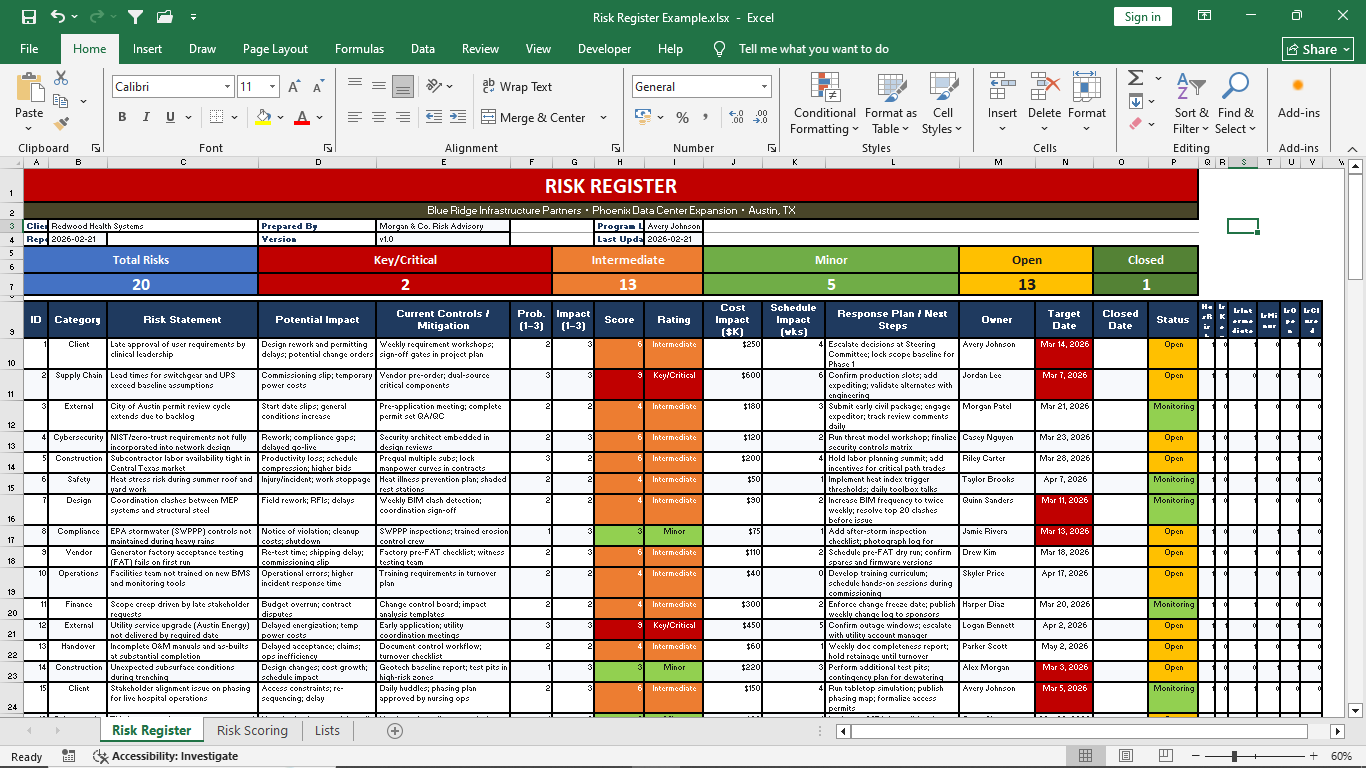The width and height of the screenshot is (1366, 768).
Task: Click the Share button
Action: pos(1318,49)
